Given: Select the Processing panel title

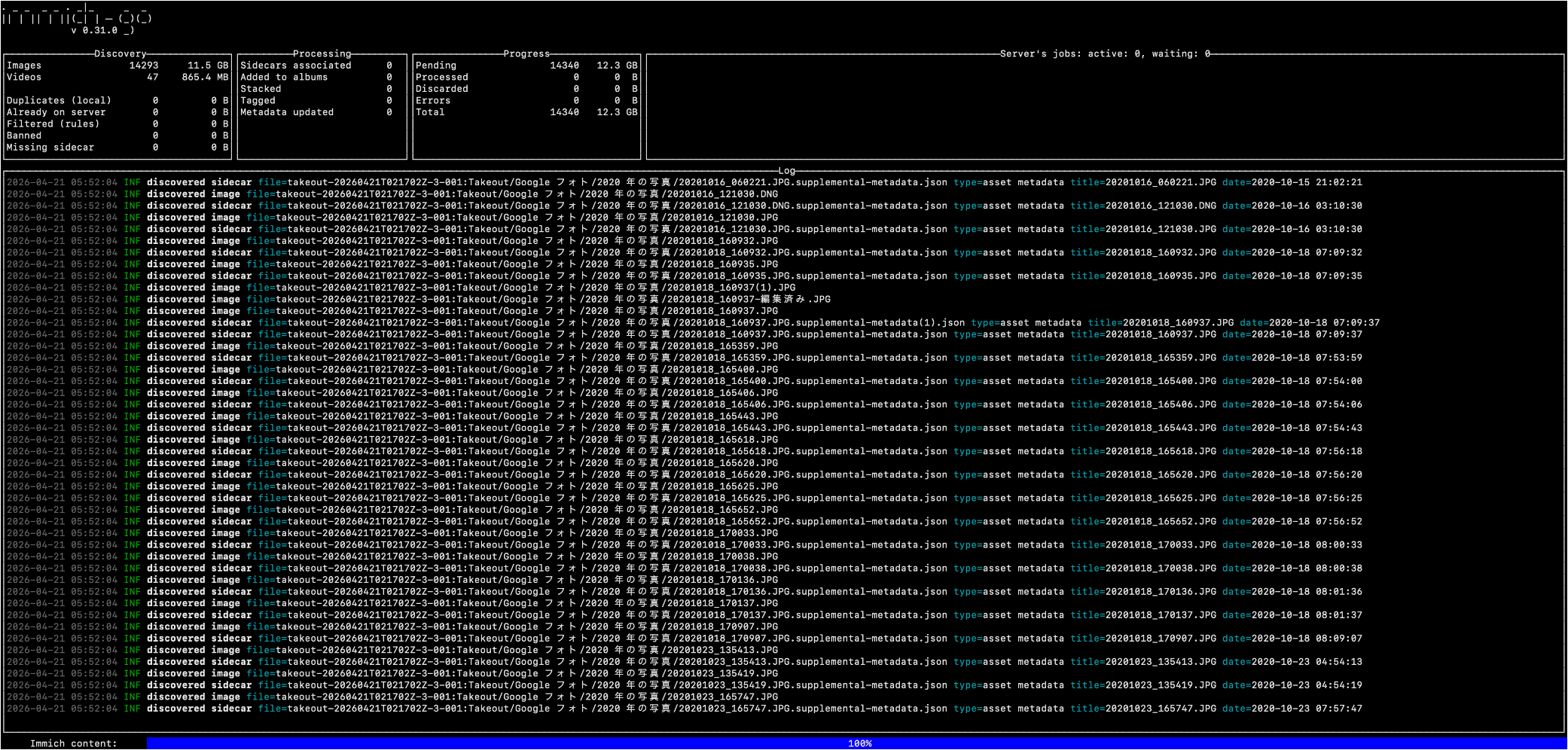Looking at the screenshot, I should tap(322, 53).
